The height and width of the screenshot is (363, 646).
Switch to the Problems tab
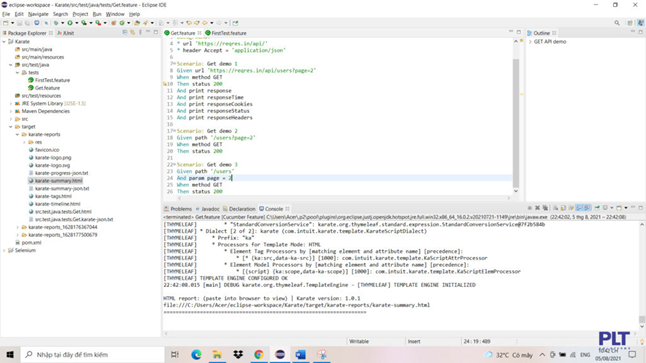178,209
